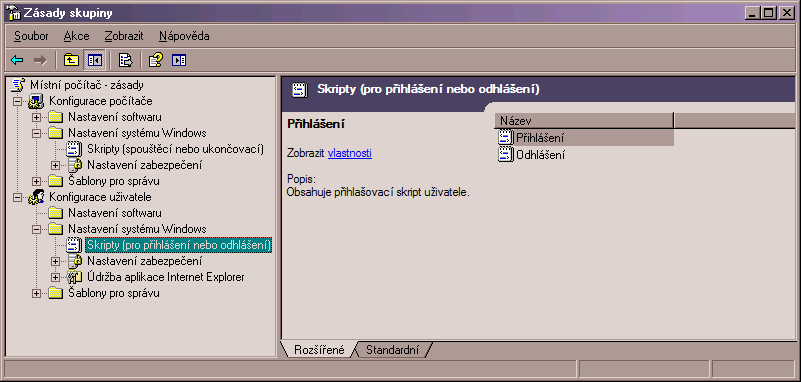Click the Up one level folder icon
801x382 pixels.
(x=71, y=61)
